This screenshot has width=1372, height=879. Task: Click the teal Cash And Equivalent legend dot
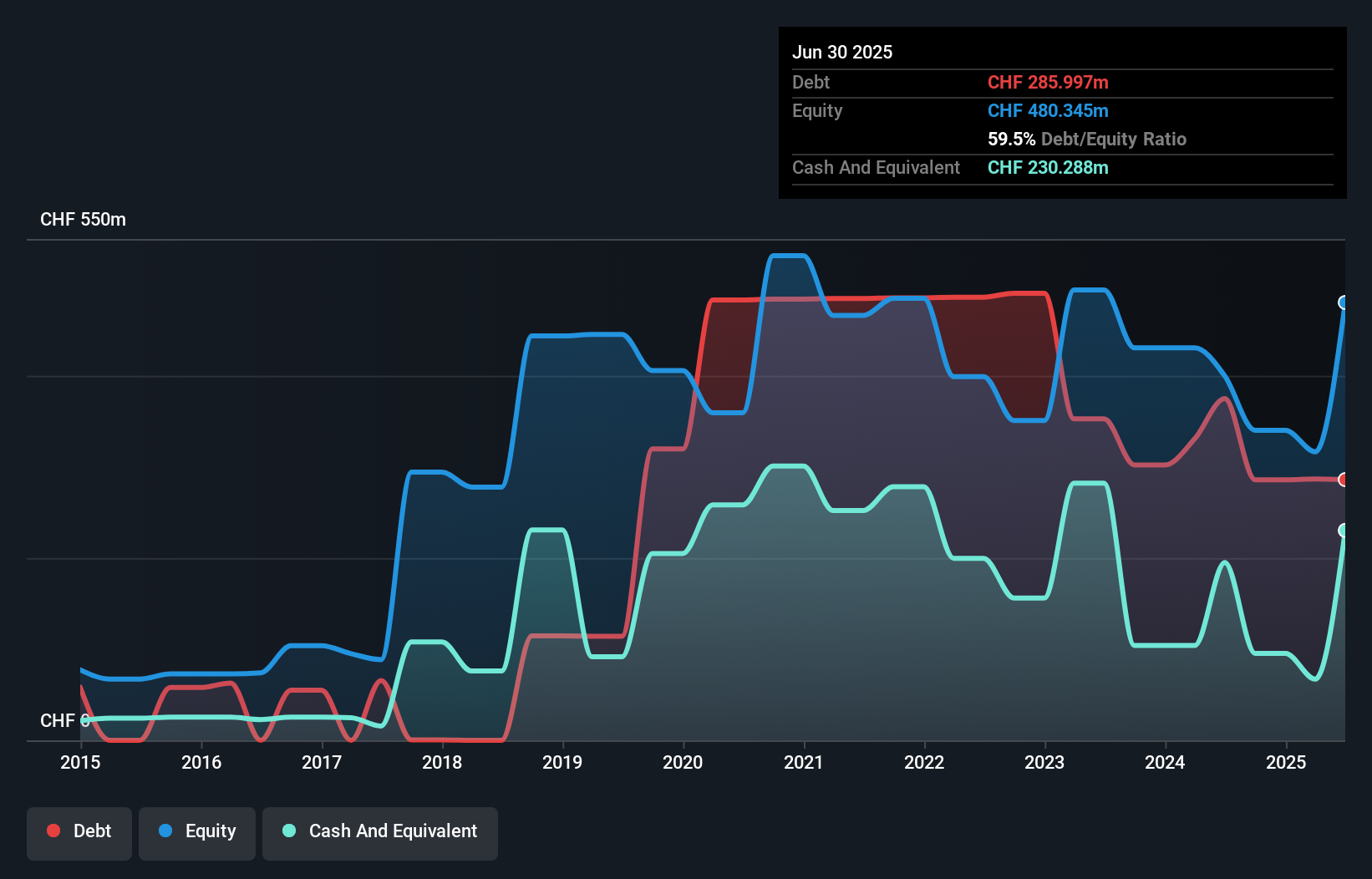click(288, 831)
